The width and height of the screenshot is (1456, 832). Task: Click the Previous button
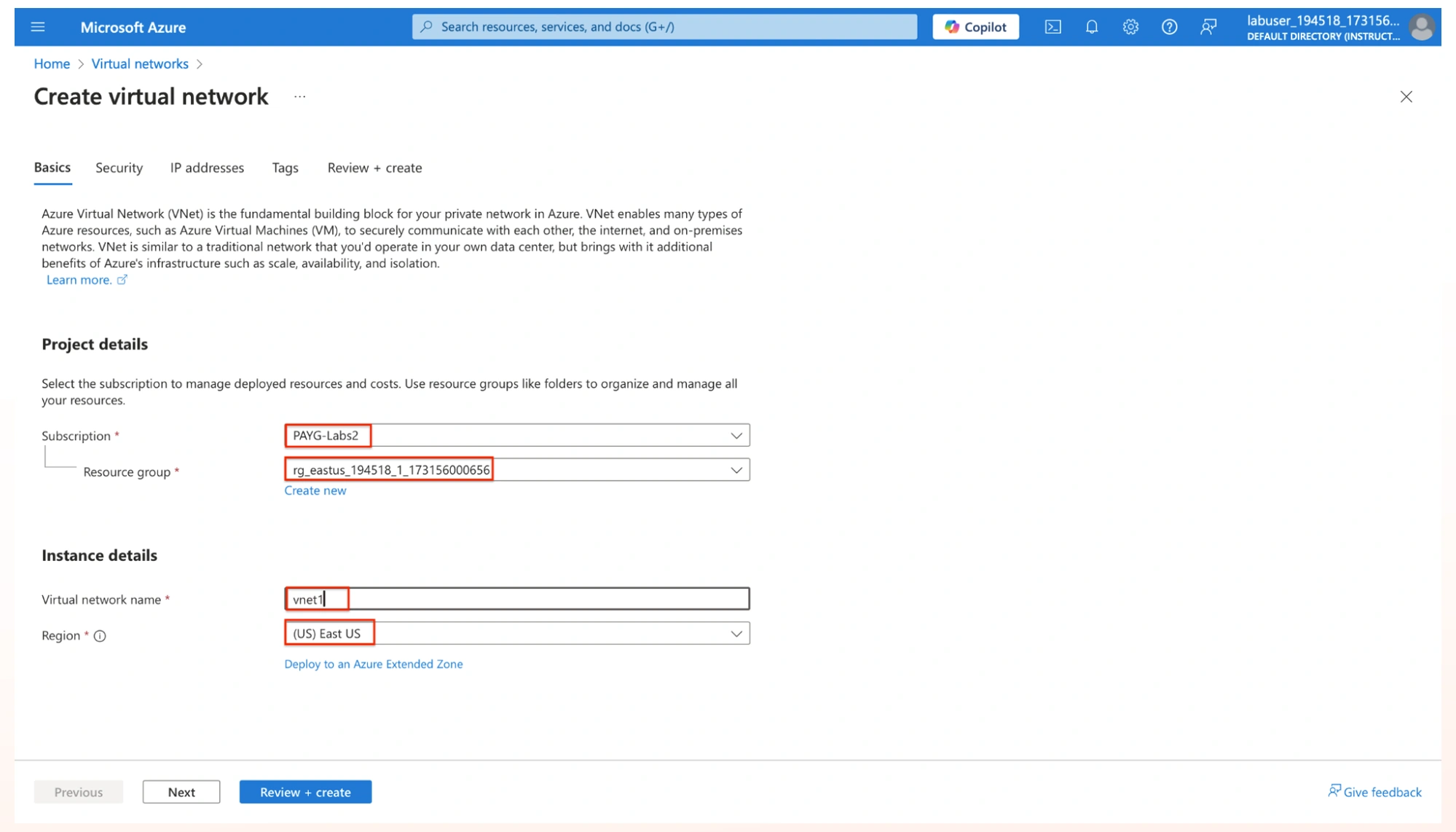[x=78, y=792]
